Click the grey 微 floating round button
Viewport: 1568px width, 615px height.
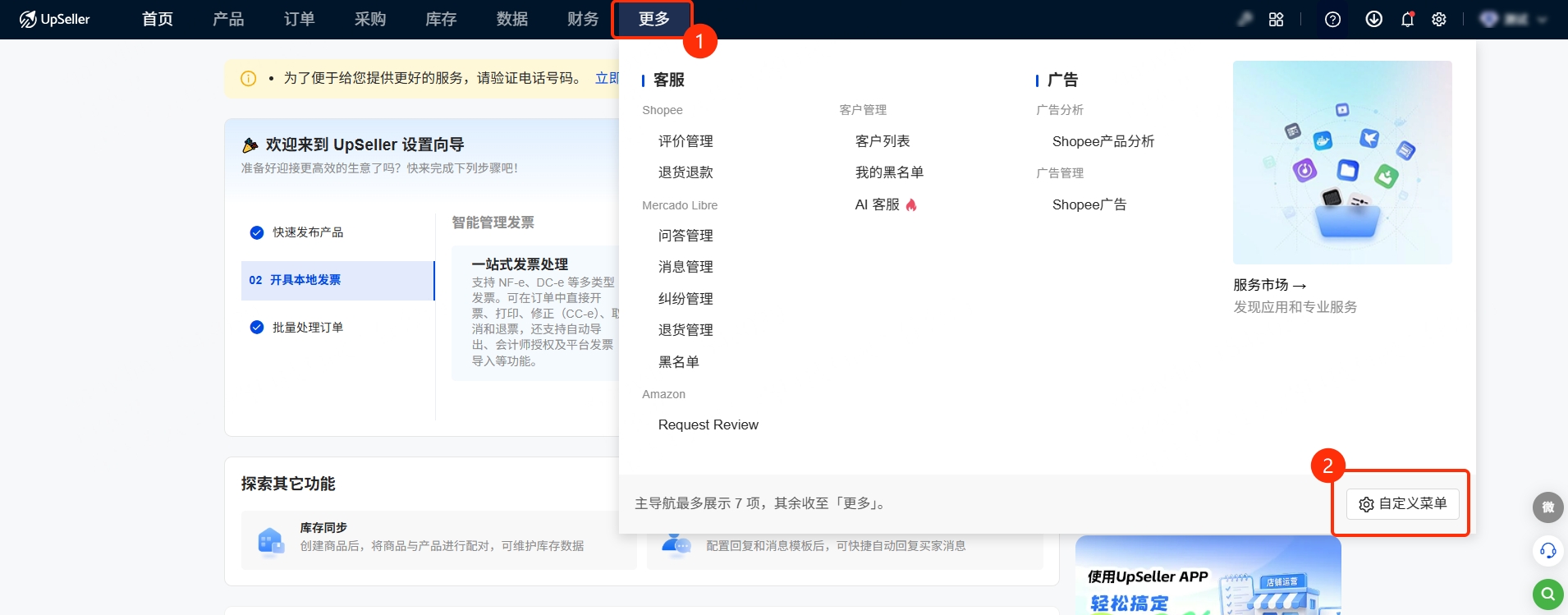point(1547,507)
